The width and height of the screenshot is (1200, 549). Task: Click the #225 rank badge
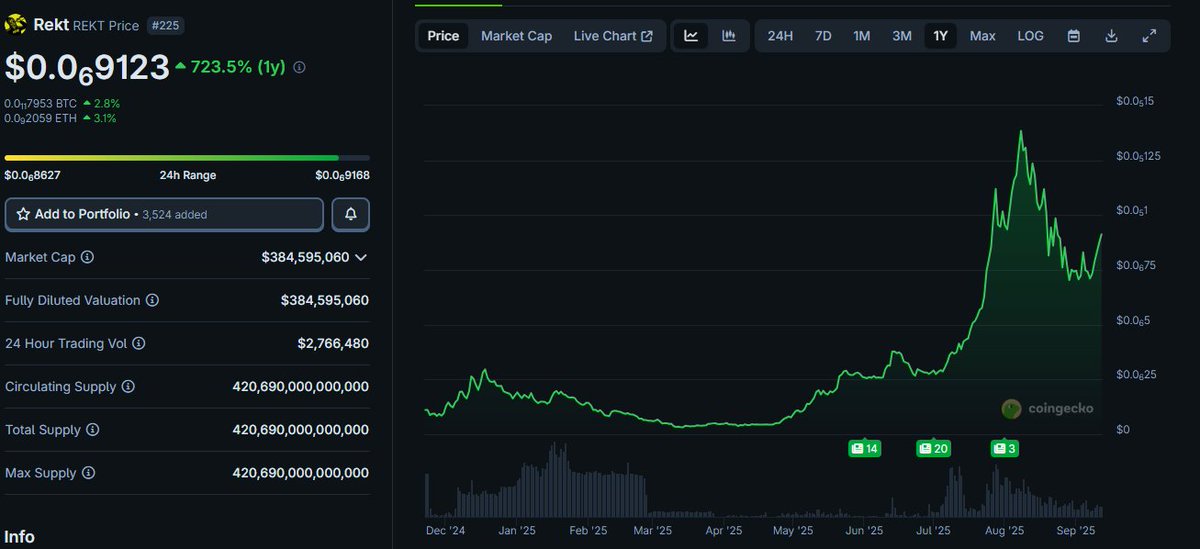[165, 25]
